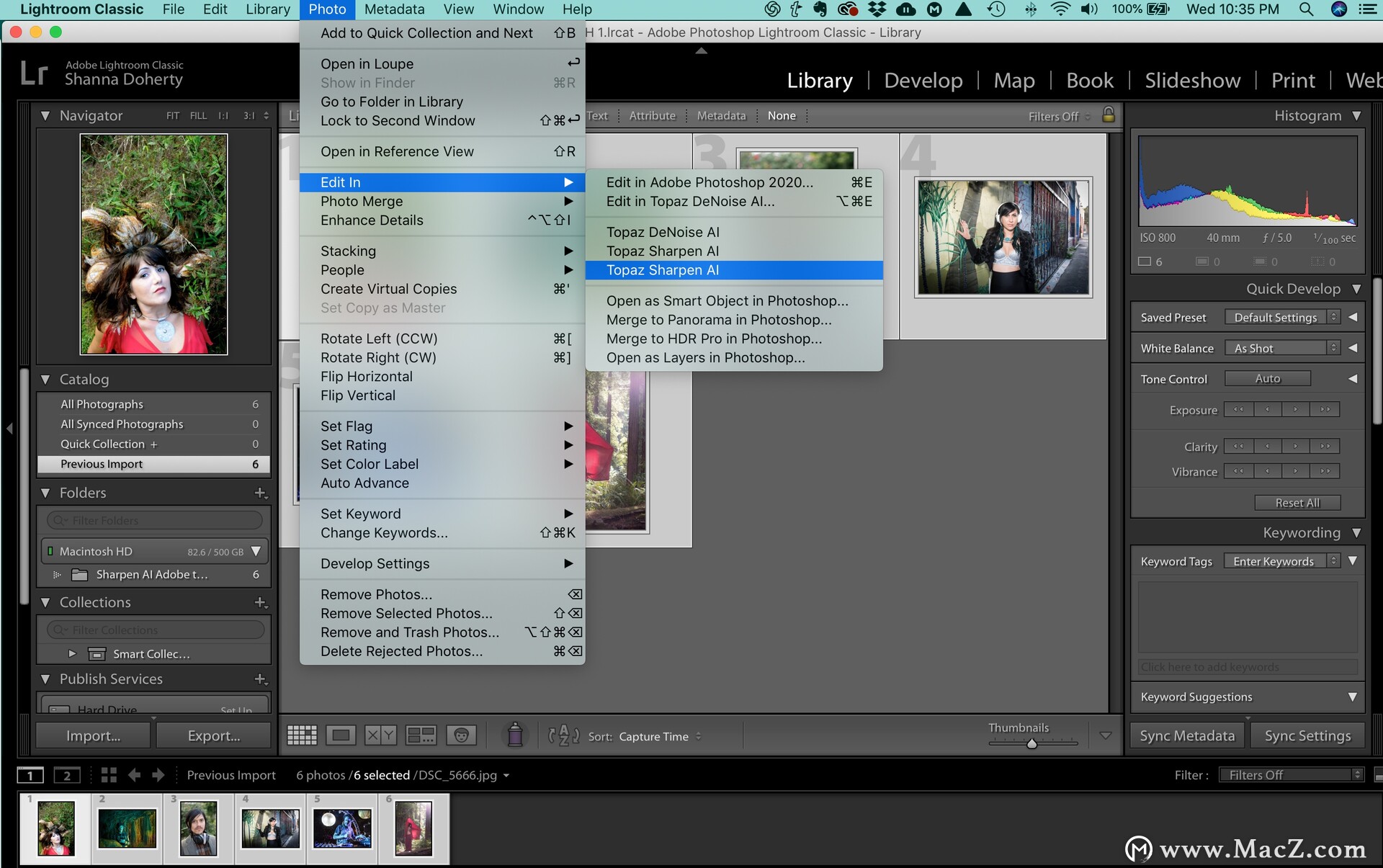Open Time Machine menu bar icon
Viewport: 1383px width, 868px height.
click(x=996, y=9)
